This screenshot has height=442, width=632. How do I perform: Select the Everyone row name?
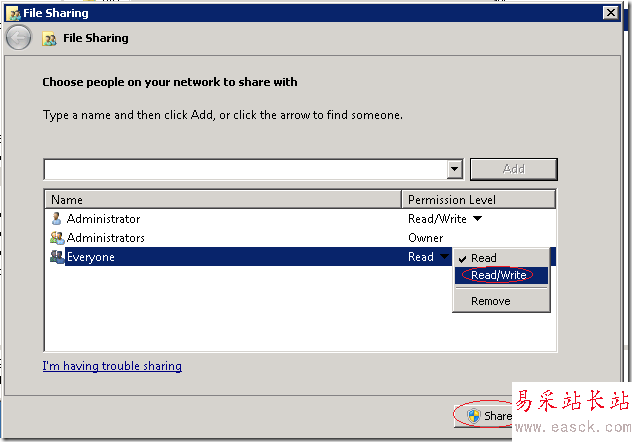pos(91,257)
